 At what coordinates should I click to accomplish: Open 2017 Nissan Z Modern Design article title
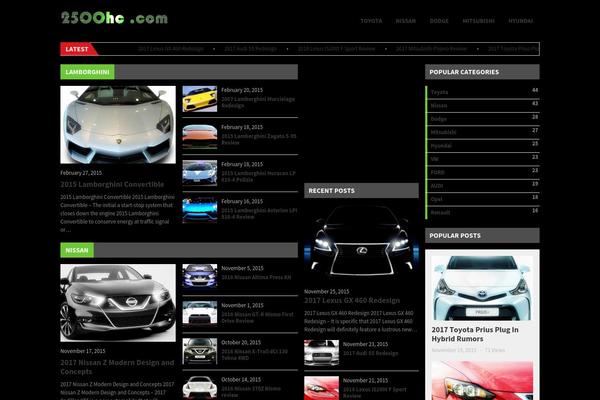click(x=117, y=367)
